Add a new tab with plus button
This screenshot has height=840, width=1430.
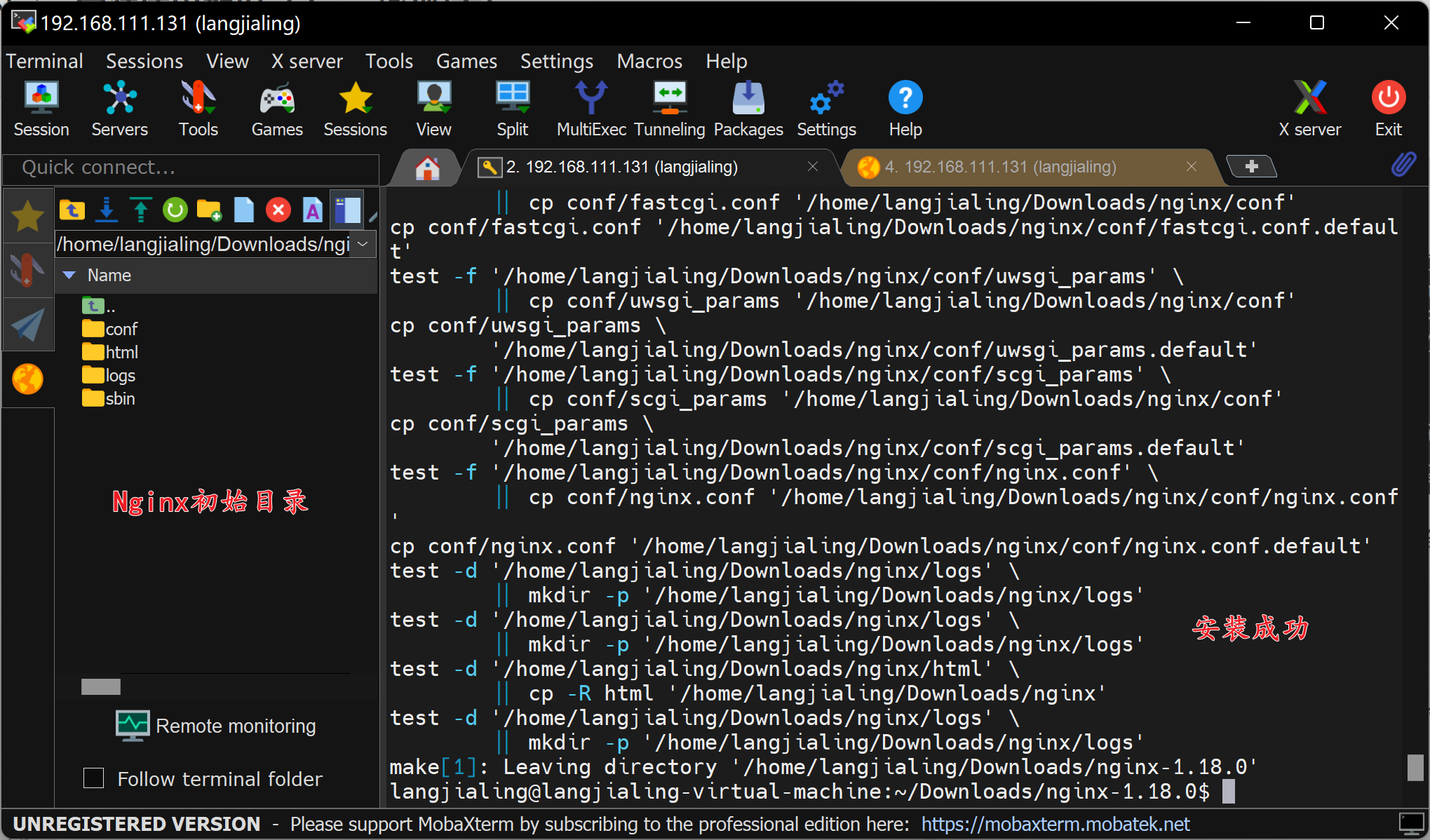pyautogui.click(x=1251, y=166)
